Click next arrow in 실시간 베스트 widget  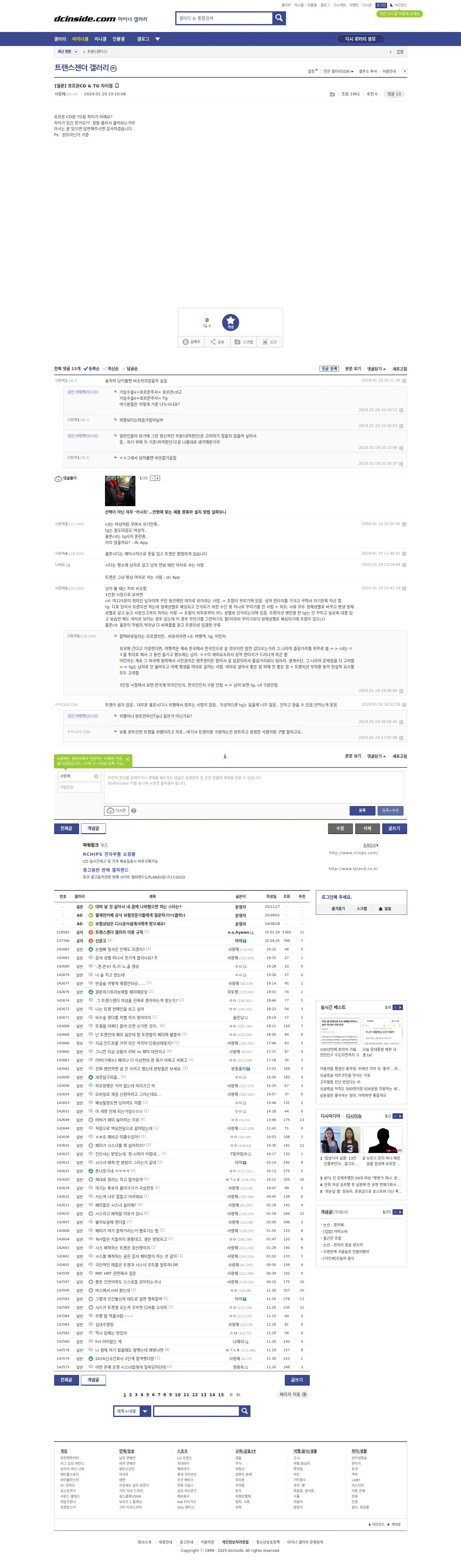pos(400,1007)
